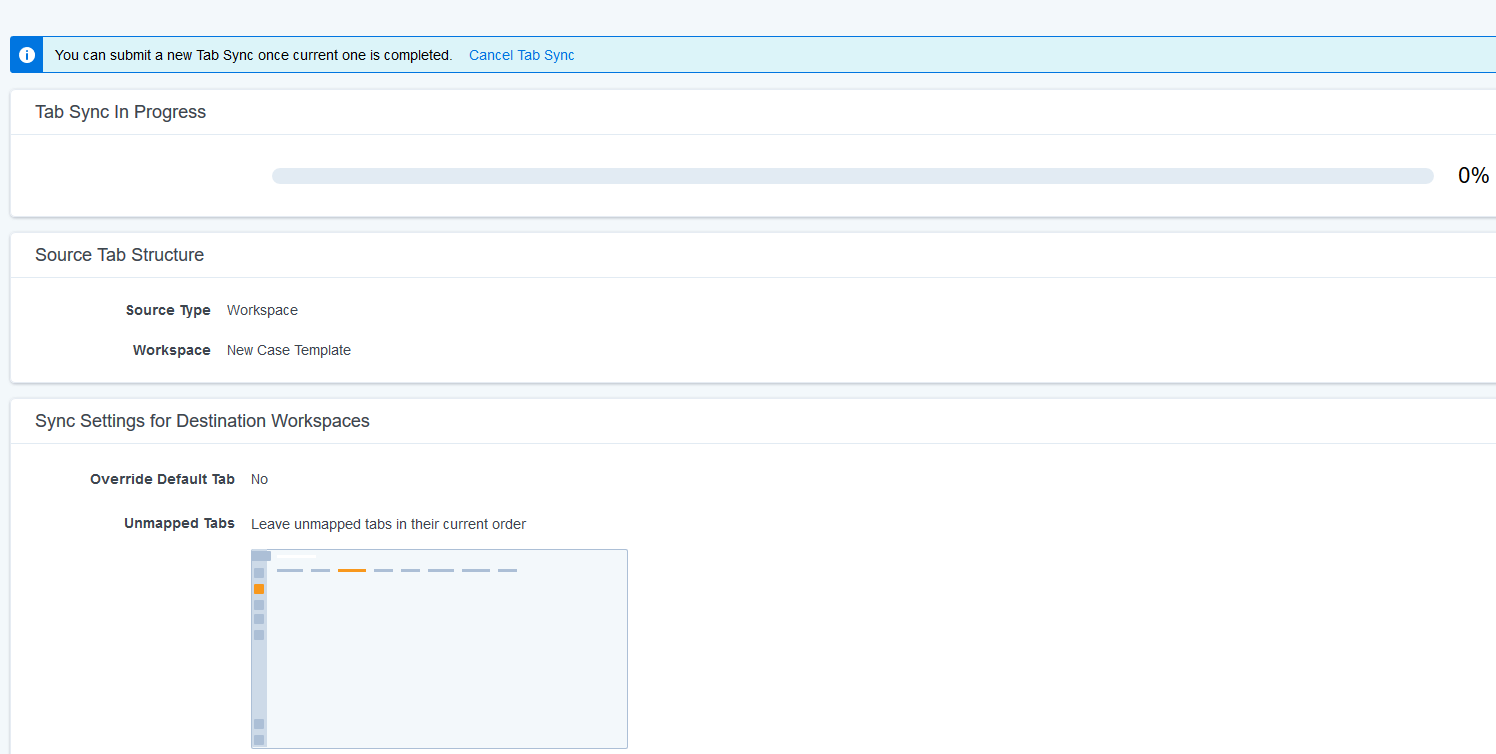
Task: Click the Override Default Tab label
Action: [x=162, y=479]
